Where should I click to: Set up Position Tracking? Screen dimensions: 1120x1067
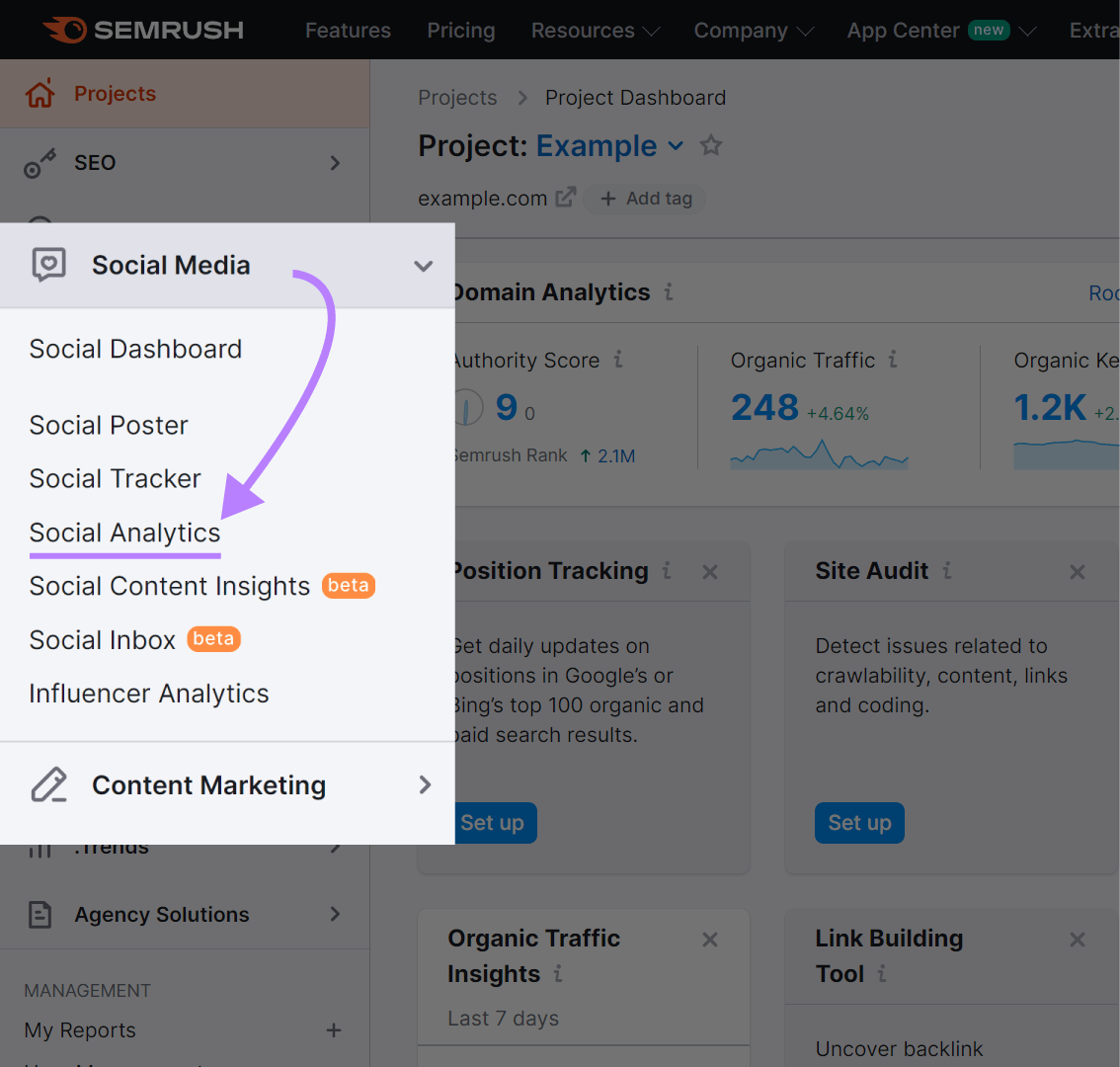tap(495, 823)
